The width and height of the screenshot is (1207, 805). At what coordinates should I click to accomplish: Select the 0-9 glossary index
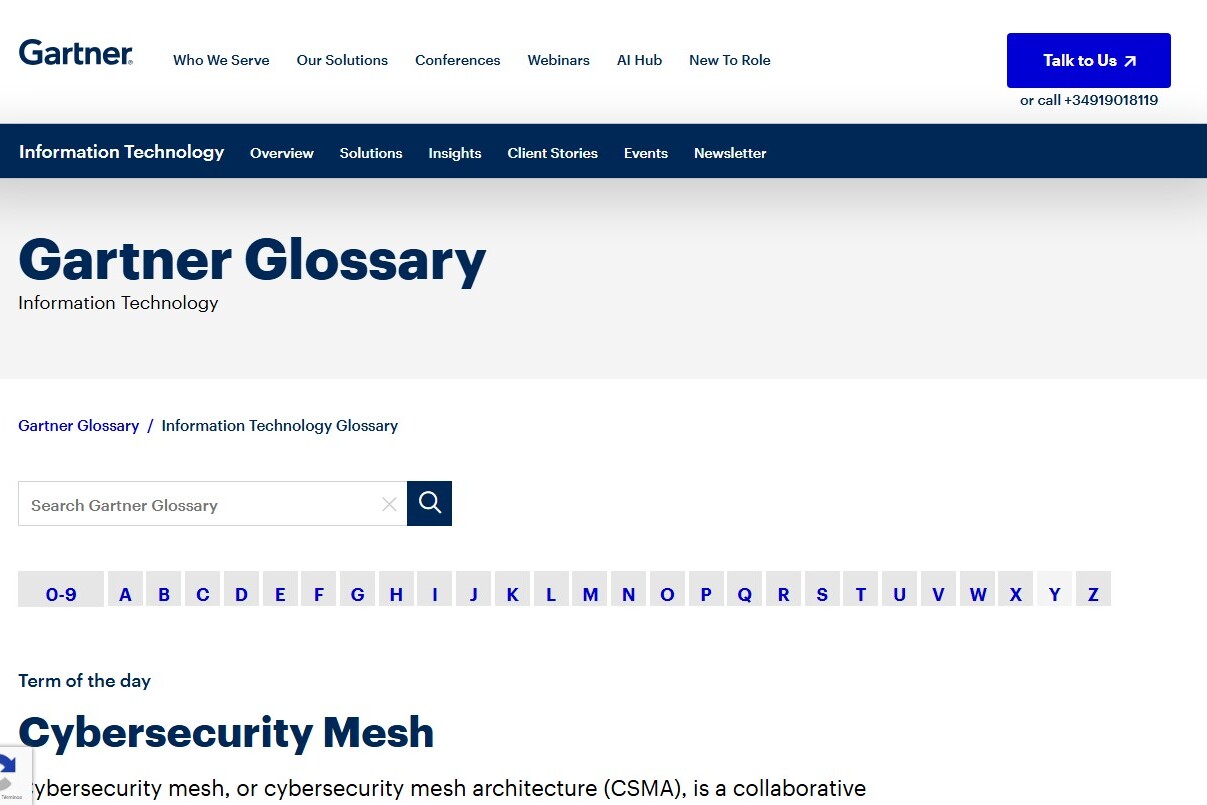tap(61, 594)
